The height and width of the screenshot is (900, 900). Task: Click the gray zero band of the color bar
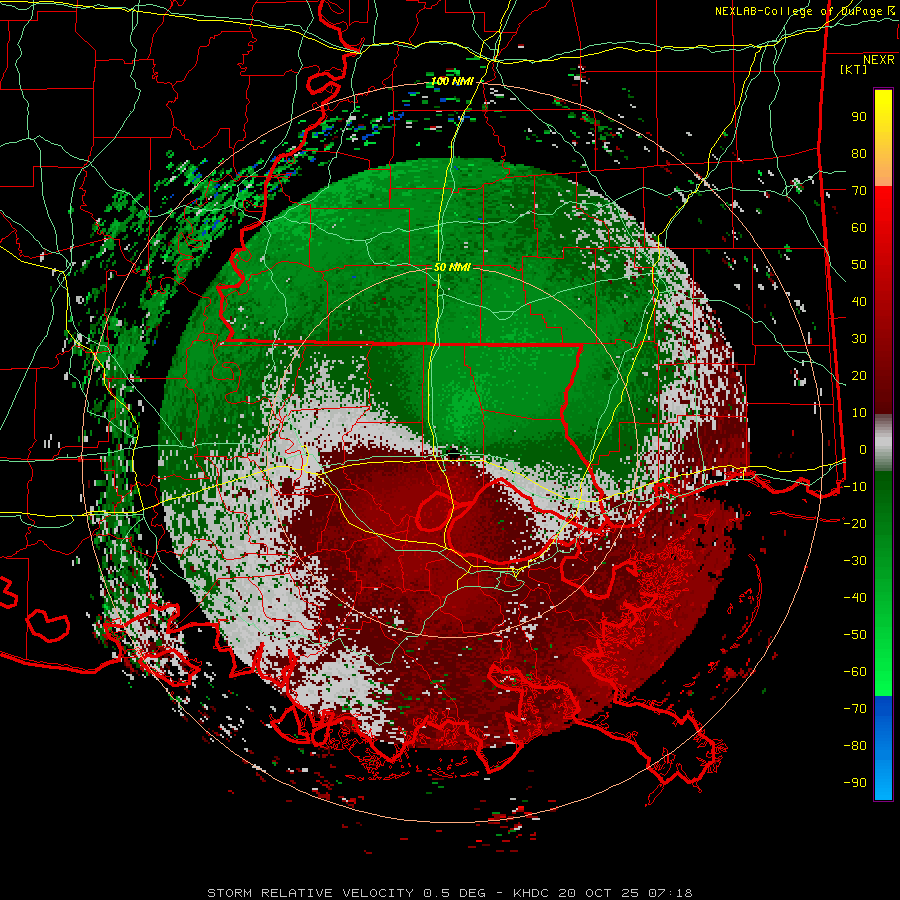(883, 443)
